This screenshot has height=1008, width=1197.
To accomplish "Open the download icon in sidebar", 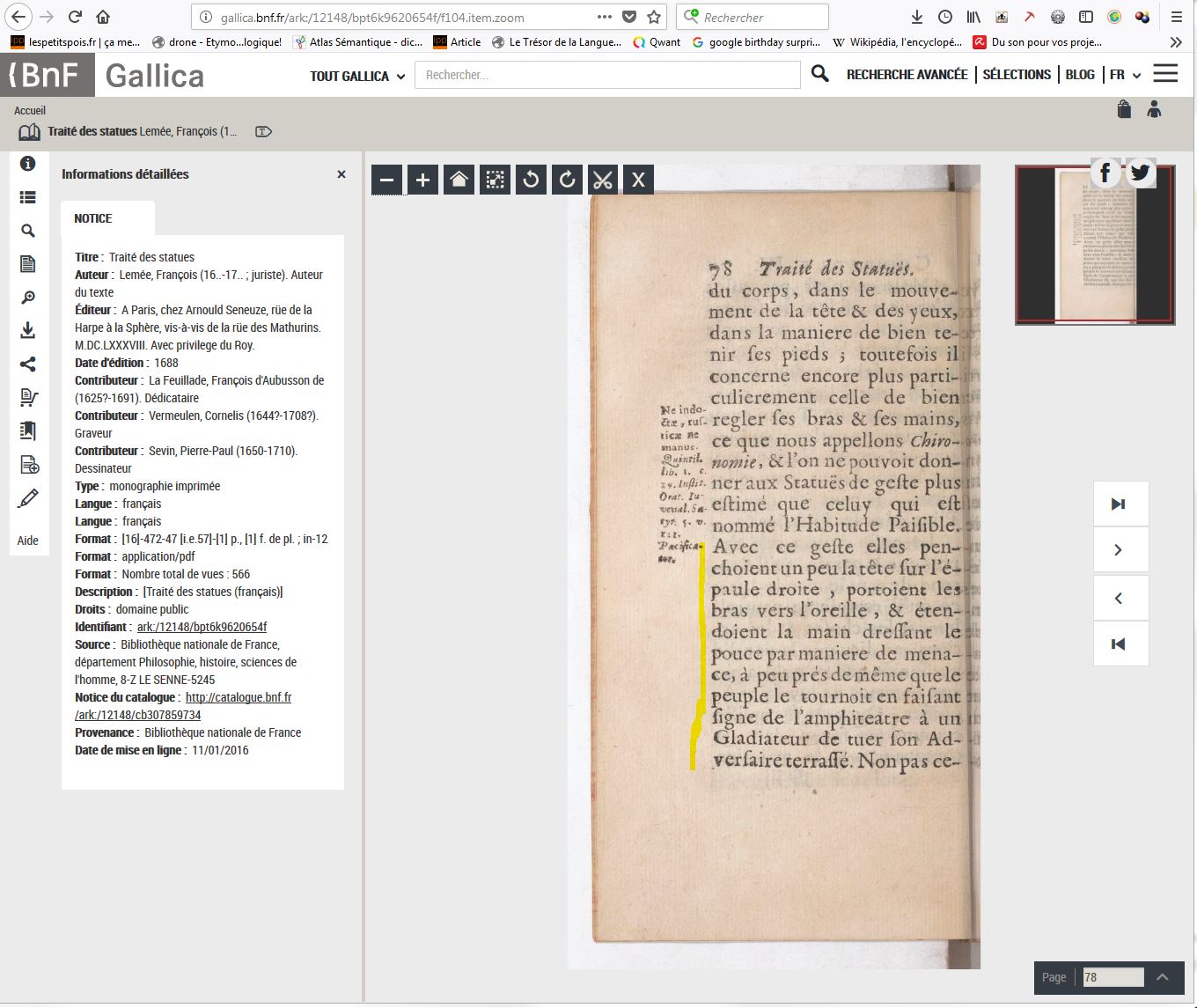I will 28,330.
